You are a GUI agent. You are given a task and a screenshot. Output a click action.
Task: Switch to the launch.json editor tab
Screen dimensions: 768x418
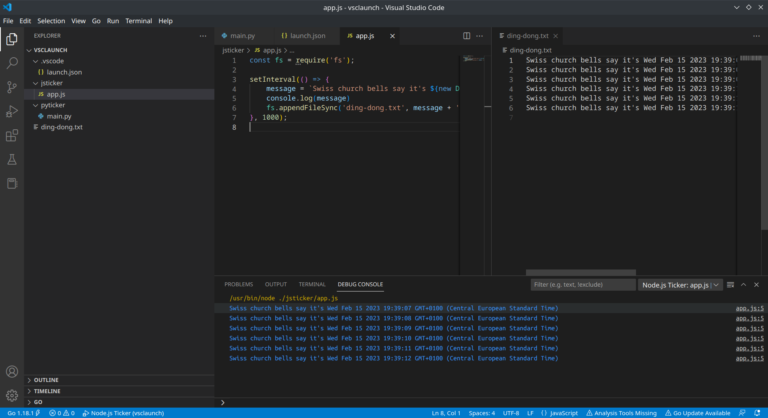point(307,36)
